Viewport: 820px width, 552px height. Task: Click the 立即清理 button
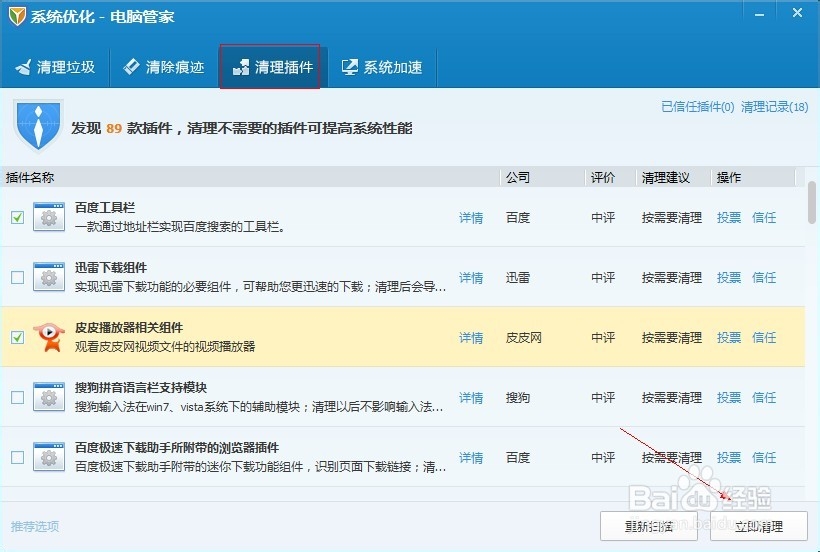coord(759,526)
